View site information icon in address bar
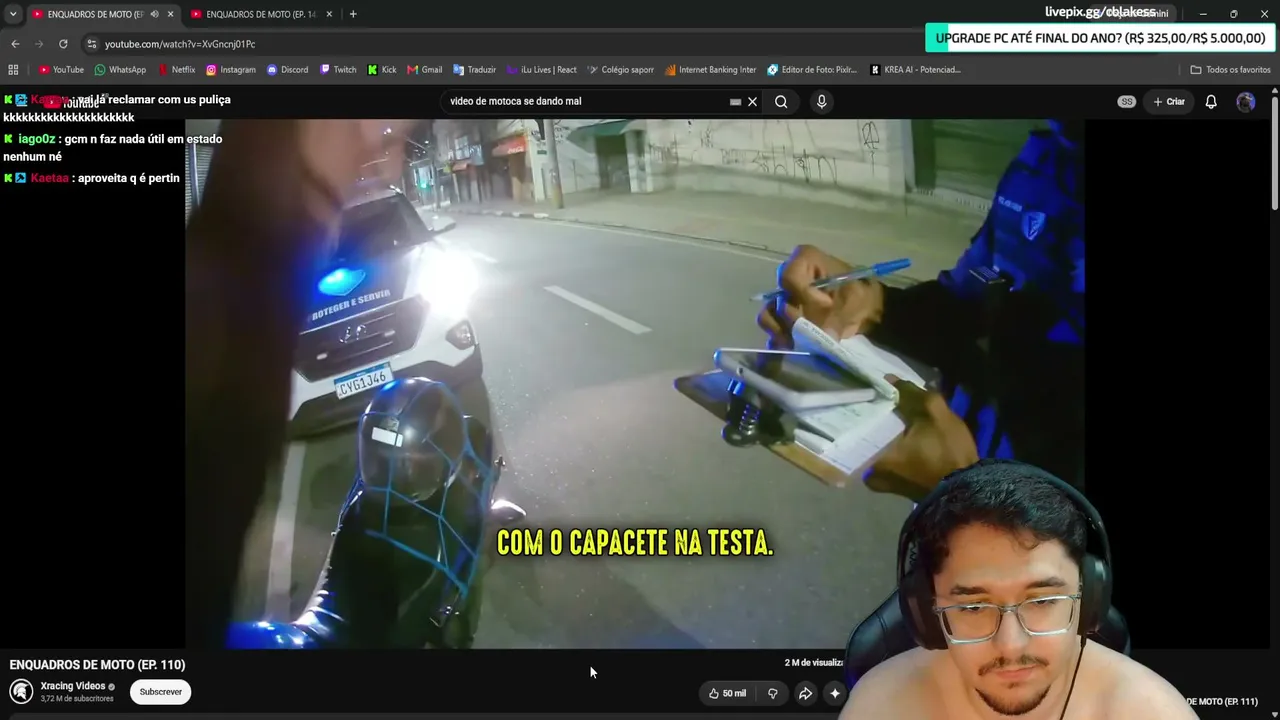Screen dimensions: 1280x720 [x=92, y=44]
